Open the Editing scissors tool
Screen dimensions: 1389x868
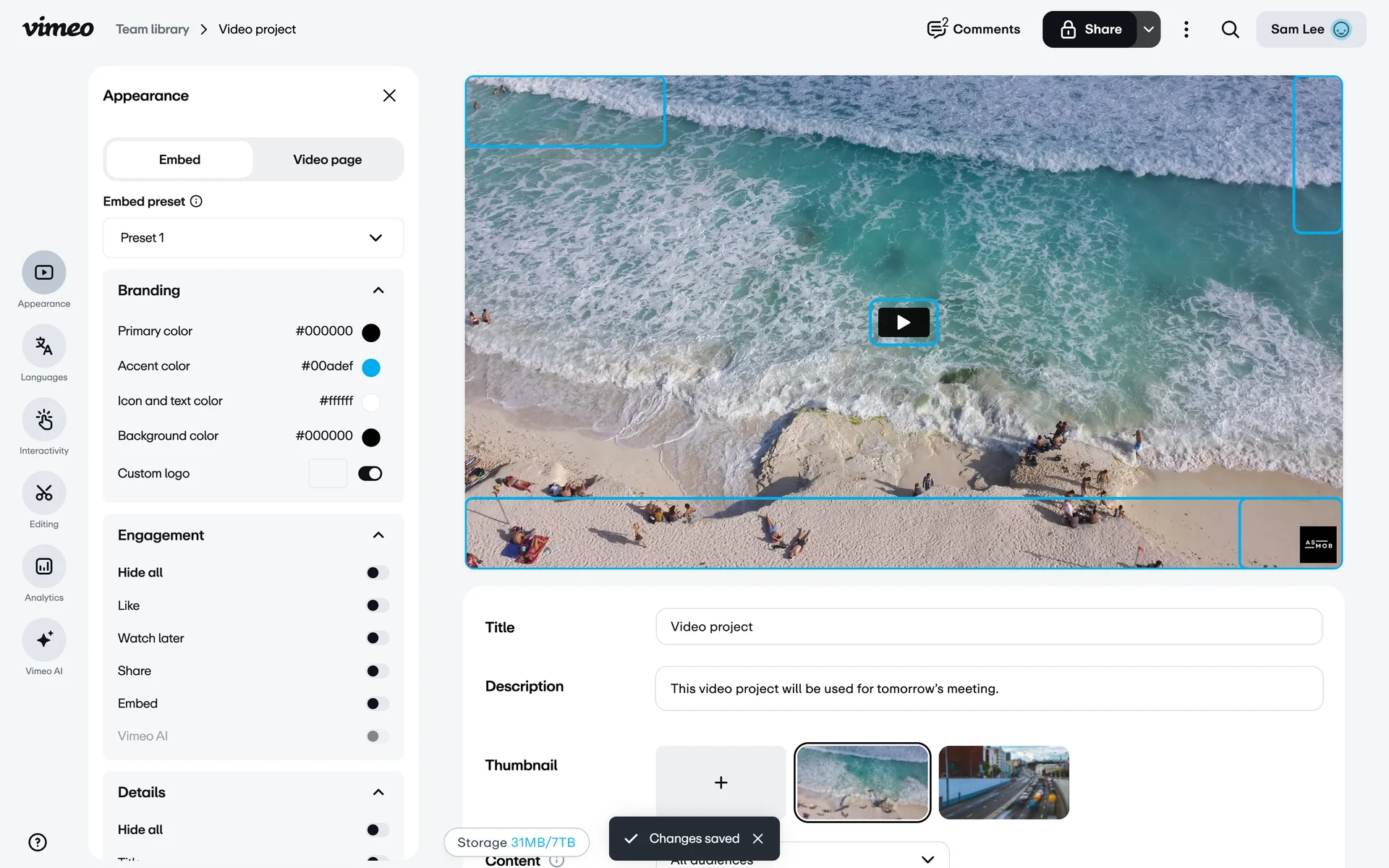[44, 493]
